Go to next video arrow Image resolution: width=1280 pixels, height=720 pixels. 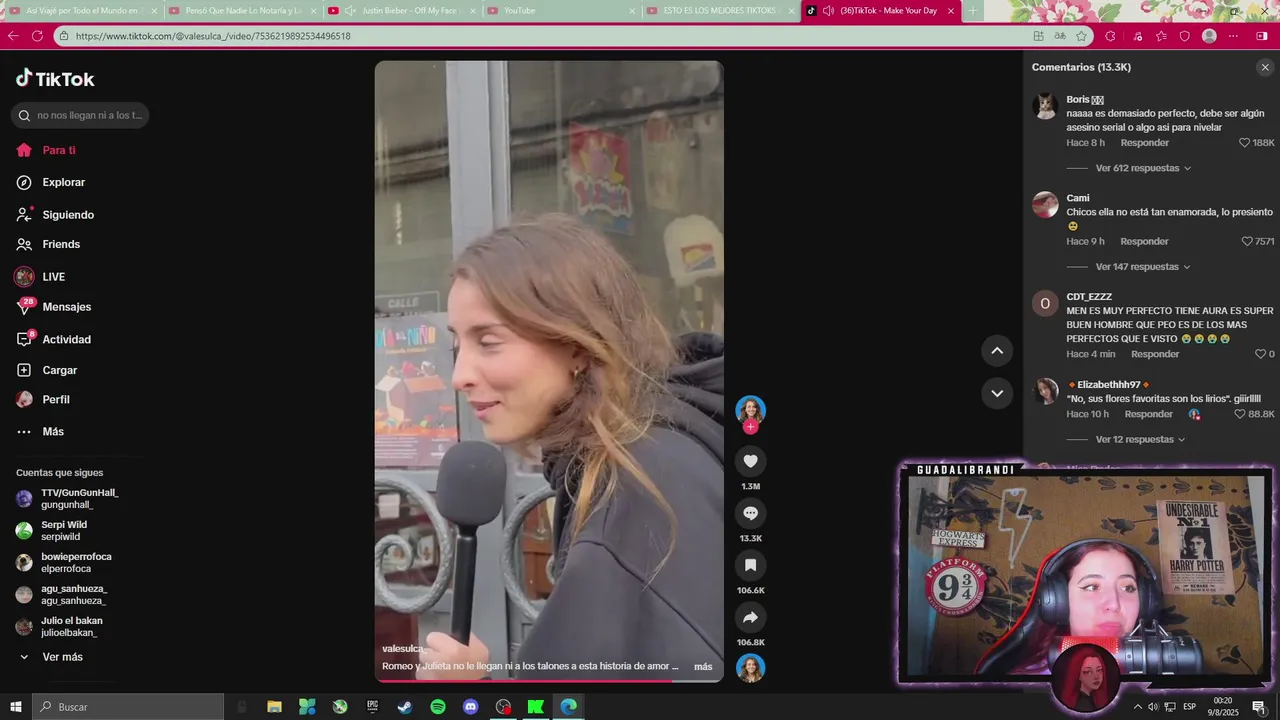(x=996, y=393)
